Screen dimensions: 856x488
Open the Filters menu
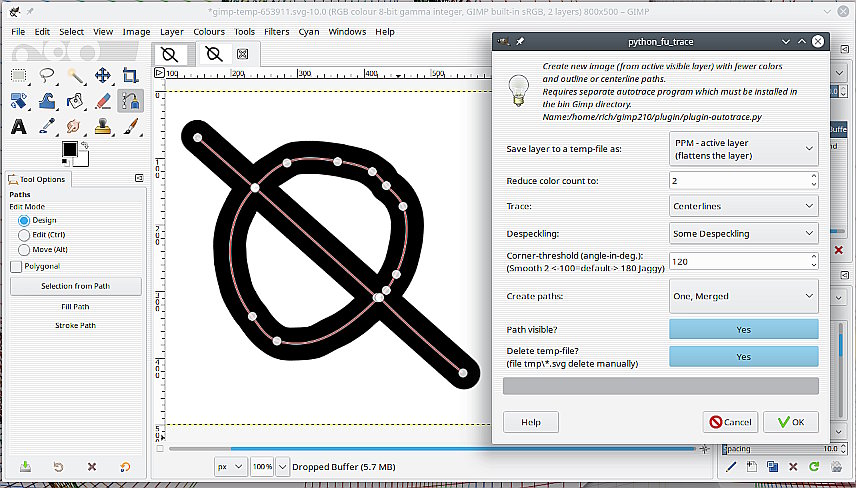pos(277,32)
